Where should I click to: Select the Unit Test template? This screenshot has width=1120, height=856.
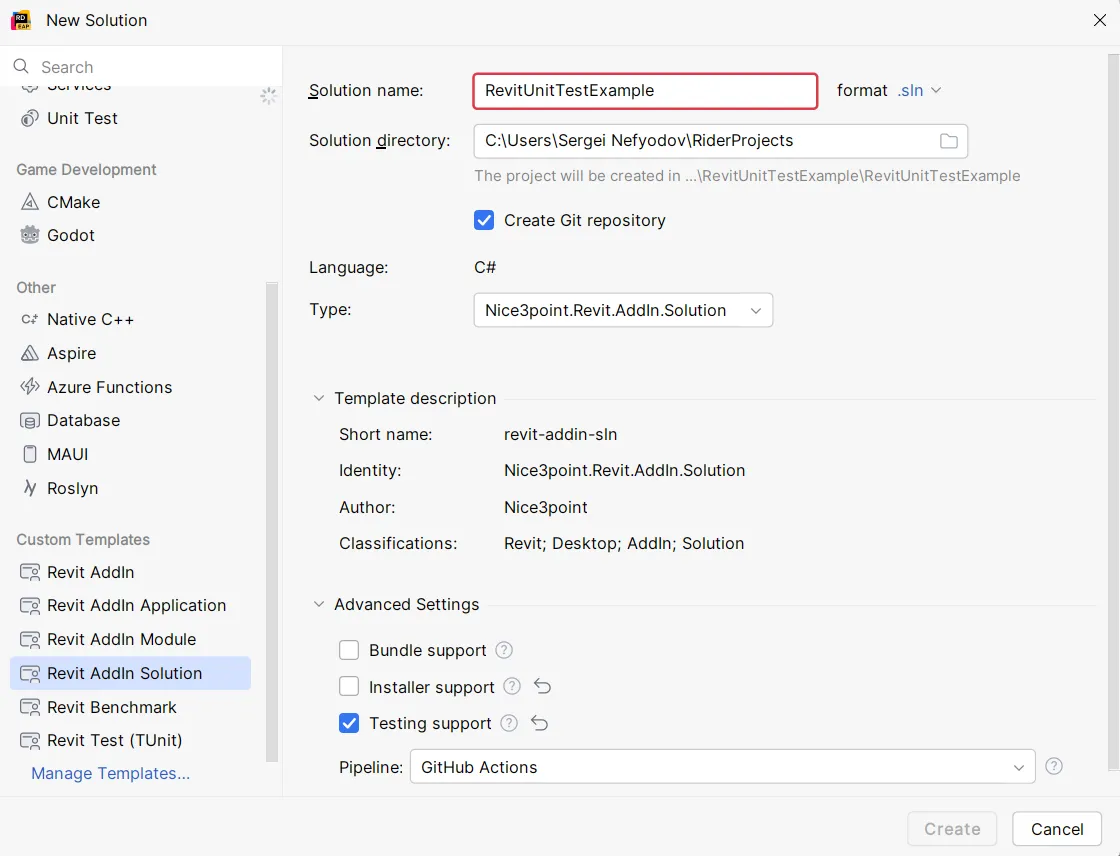[x=131, y=119]
